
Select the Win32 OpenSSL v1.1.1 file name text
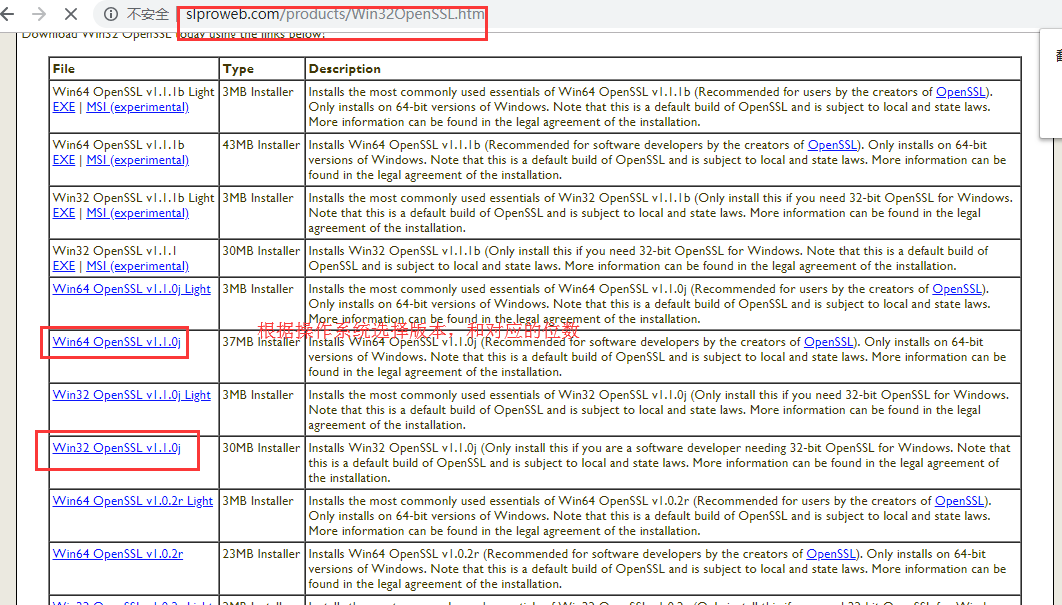tap(114, 251)
